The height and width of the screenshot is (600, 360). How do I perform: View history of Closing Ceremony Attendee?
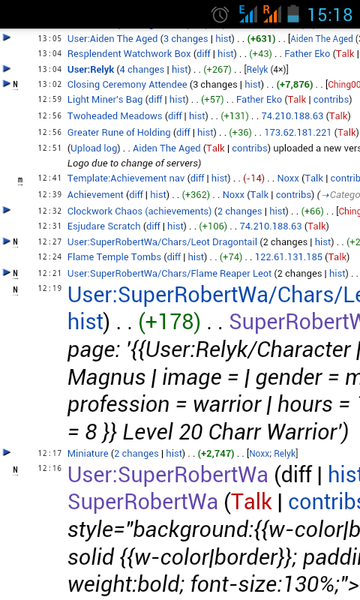(x=252, y=84)
